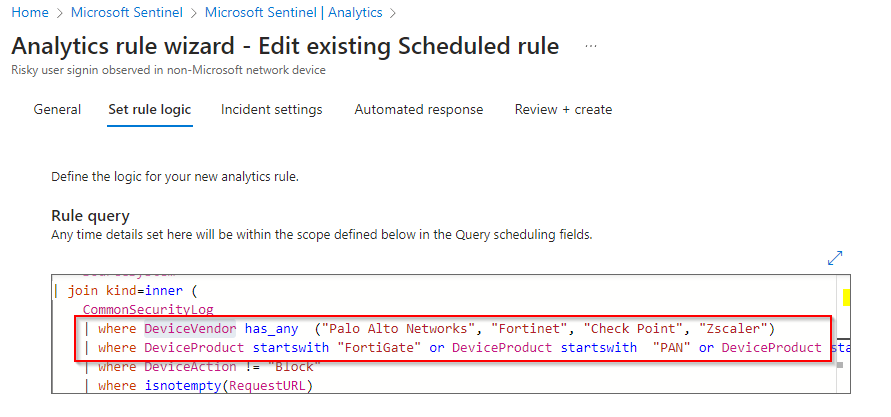Open the Incident settings tab
The height and width of the screenshot is (417, 891).
pos(272,109)
